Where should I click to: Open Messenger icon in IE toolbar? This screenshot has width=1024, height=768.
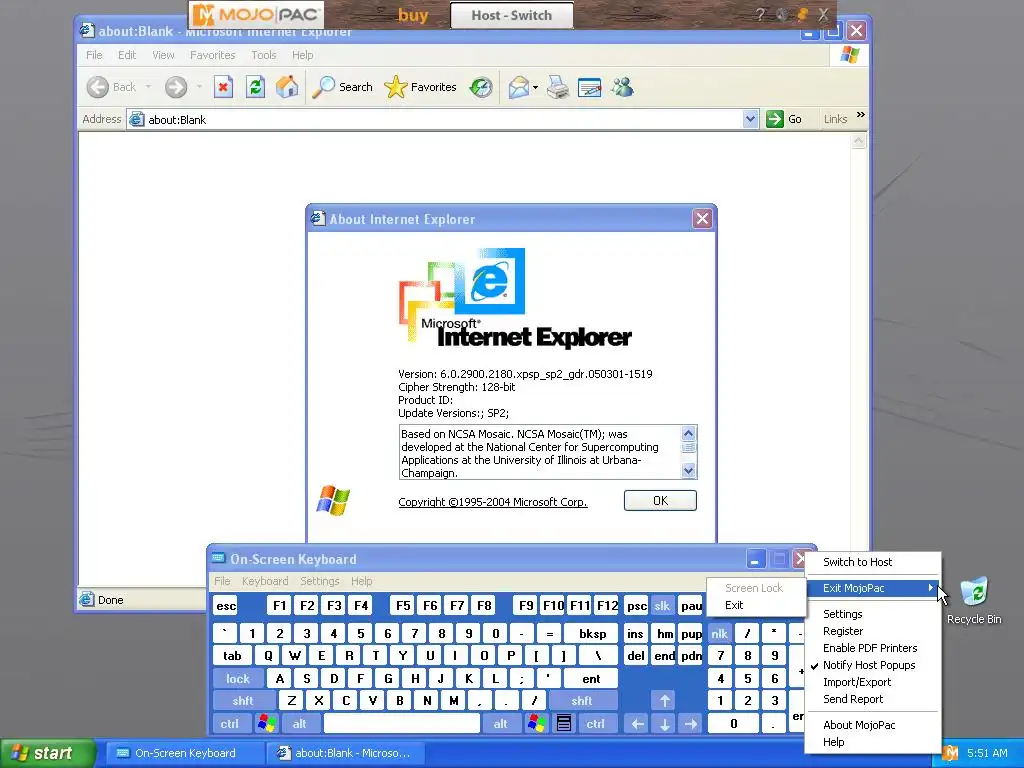click(x=622, y=87)
